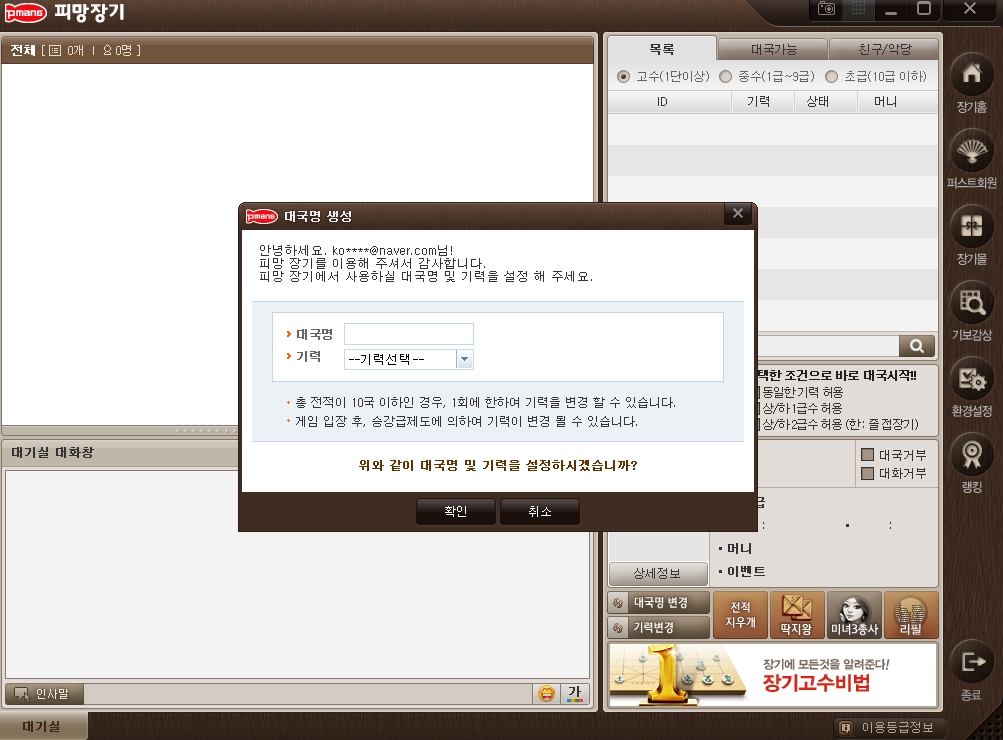Cancel with the 취소 button
Screen dimensions: 1003x740
click(x=540, y=512)
